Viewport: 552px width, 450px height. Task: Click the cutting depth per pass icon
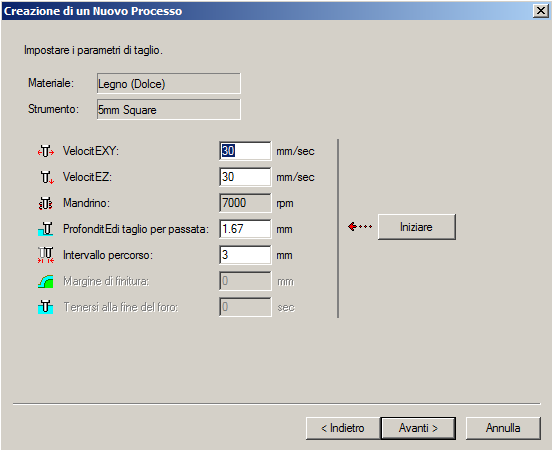coord(46,229)
